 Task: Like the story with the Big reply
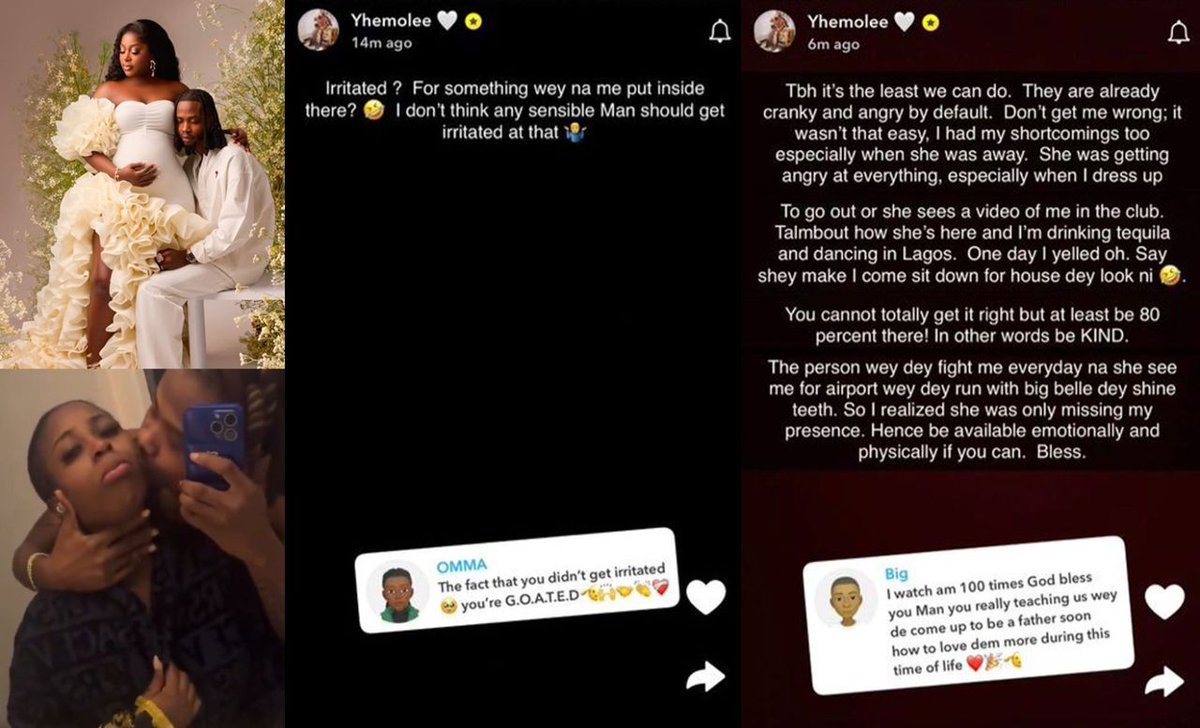1164,601
